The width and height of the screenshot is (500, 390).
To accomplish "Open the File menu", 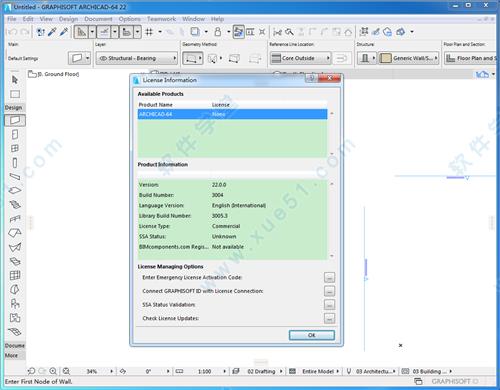I will pyautogui.click(x=12, y=19).
